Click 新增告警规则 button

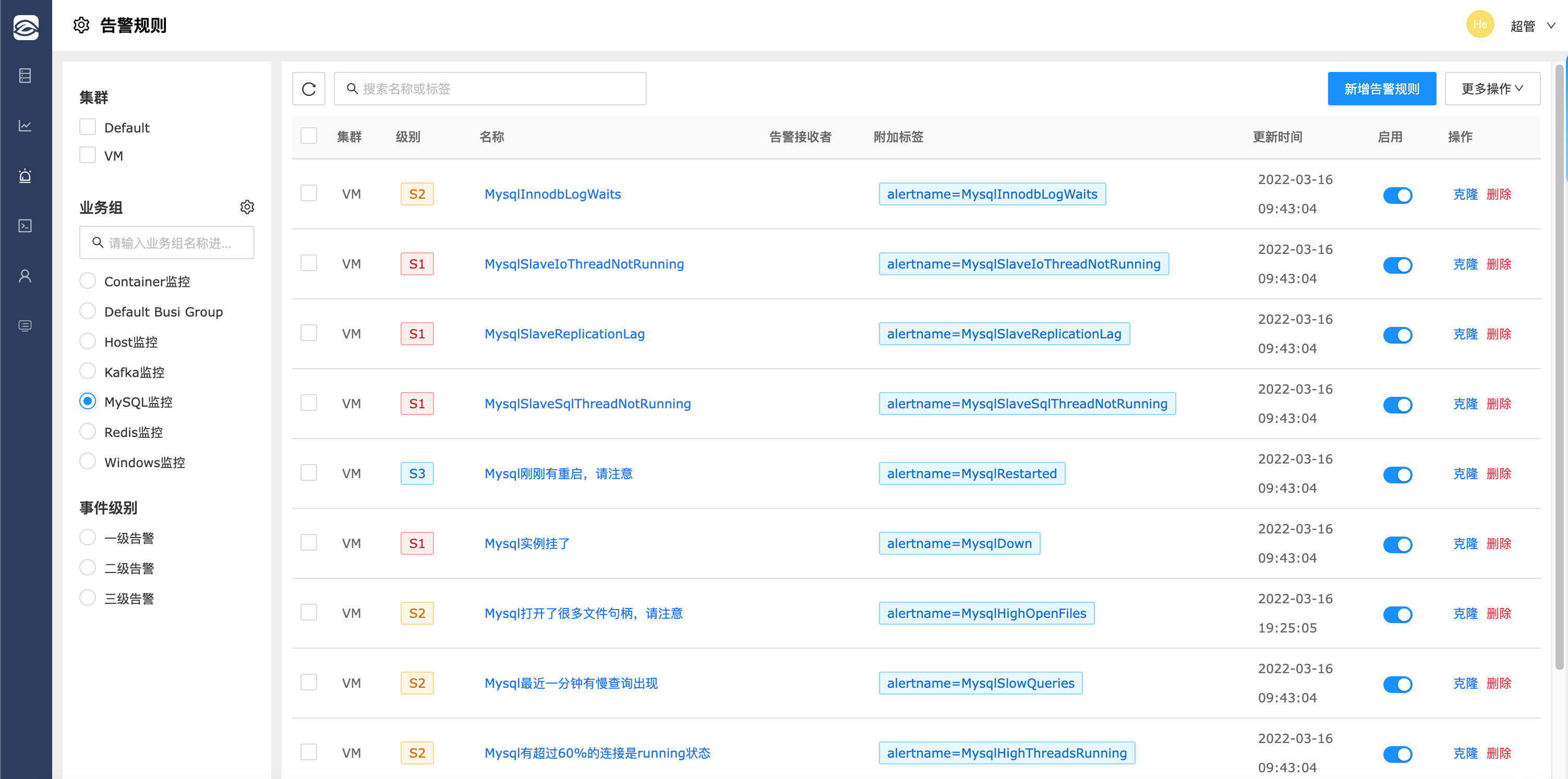pos(1381,89)
